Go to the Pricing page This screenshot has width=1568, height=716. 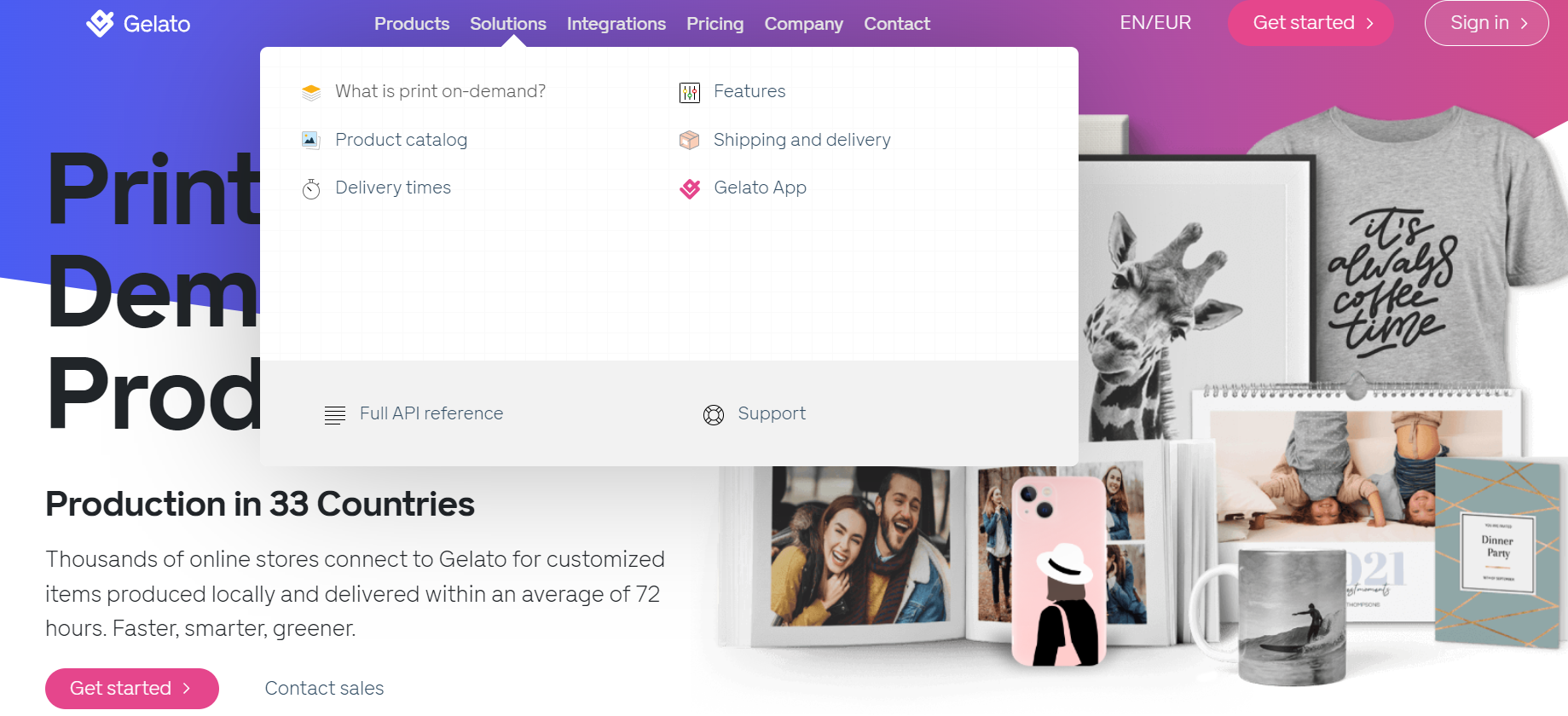(x=715, y=24)
